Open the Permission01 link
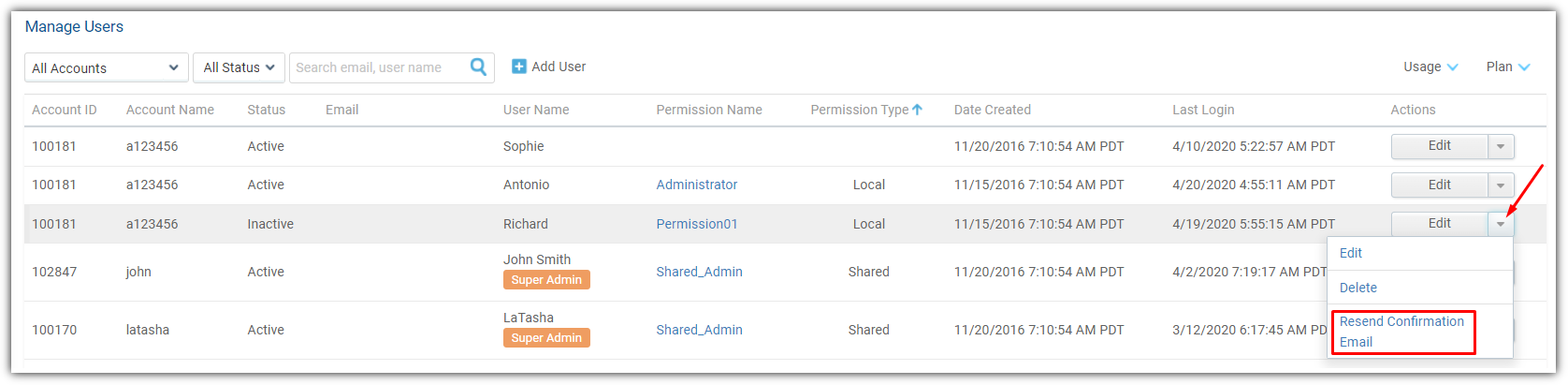 click(x=697, y=224)
